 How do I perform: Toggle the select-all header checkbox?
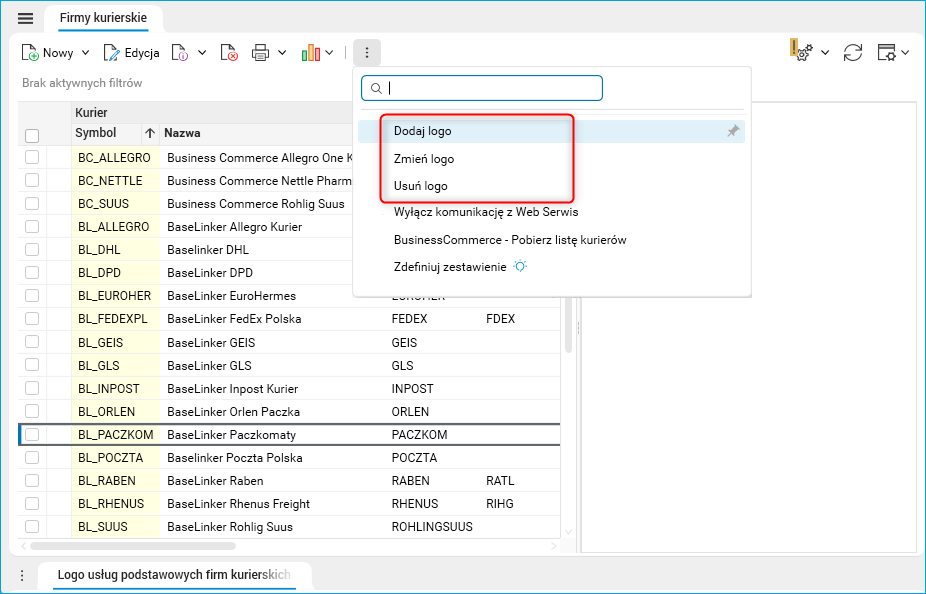pyautogui.click(x=32, y=136)
